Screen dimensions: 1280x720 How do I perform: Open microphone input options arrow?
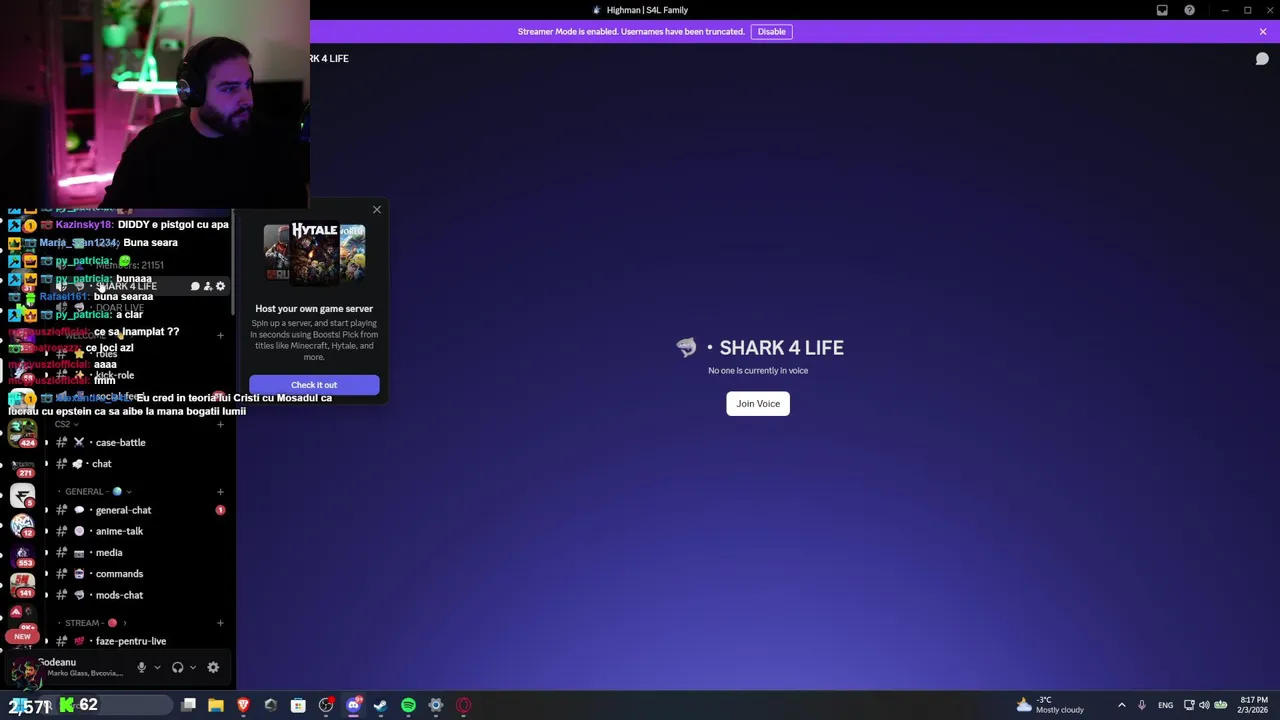pyautogui.click(x=157, y=668)
